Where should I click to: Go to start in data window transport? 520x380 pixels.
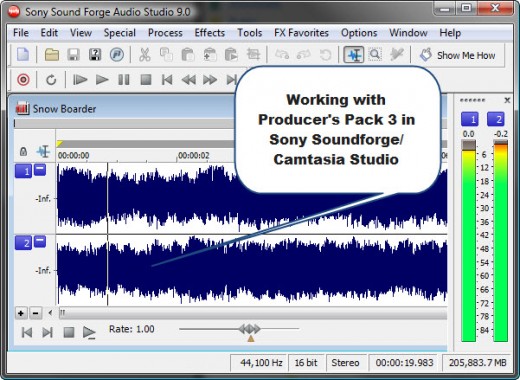point(27,332)
